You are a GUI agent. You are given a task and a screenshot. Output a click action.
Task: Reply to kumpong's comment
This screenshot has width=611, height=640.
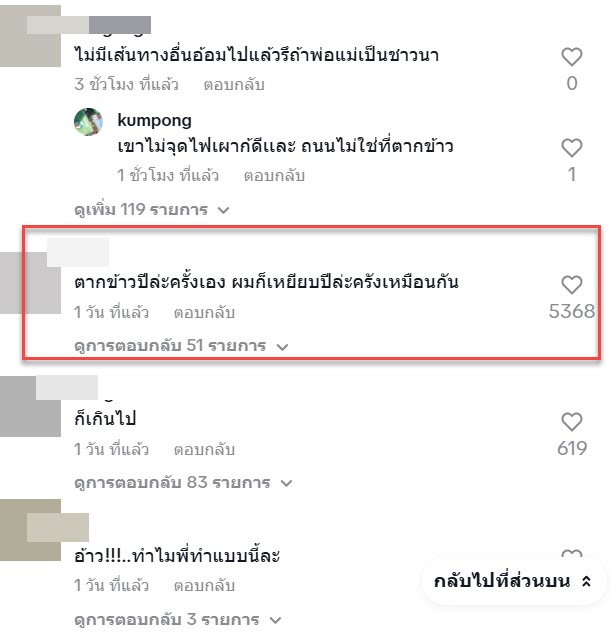point(274,176)
